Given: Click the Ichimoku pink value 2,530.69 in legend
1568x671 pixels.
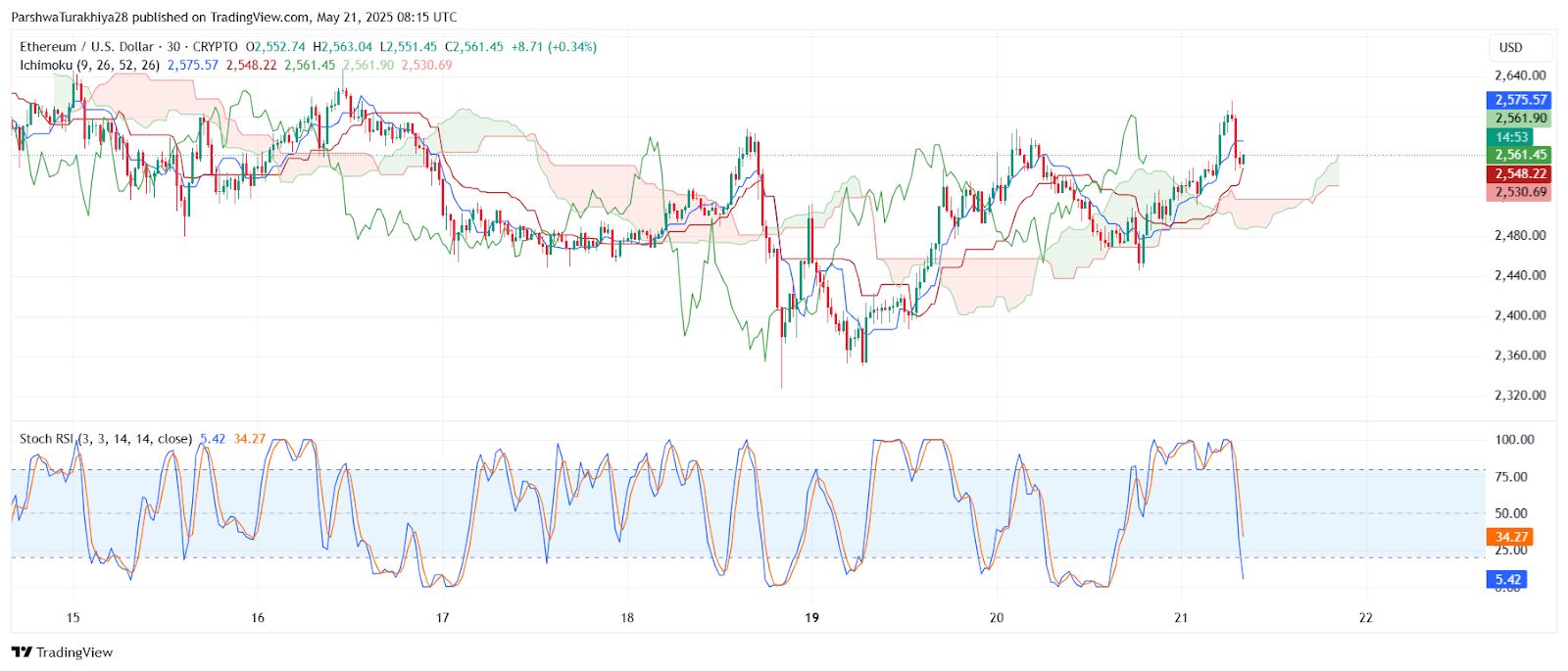Looking at the screenshot, I should pos(426,66).
